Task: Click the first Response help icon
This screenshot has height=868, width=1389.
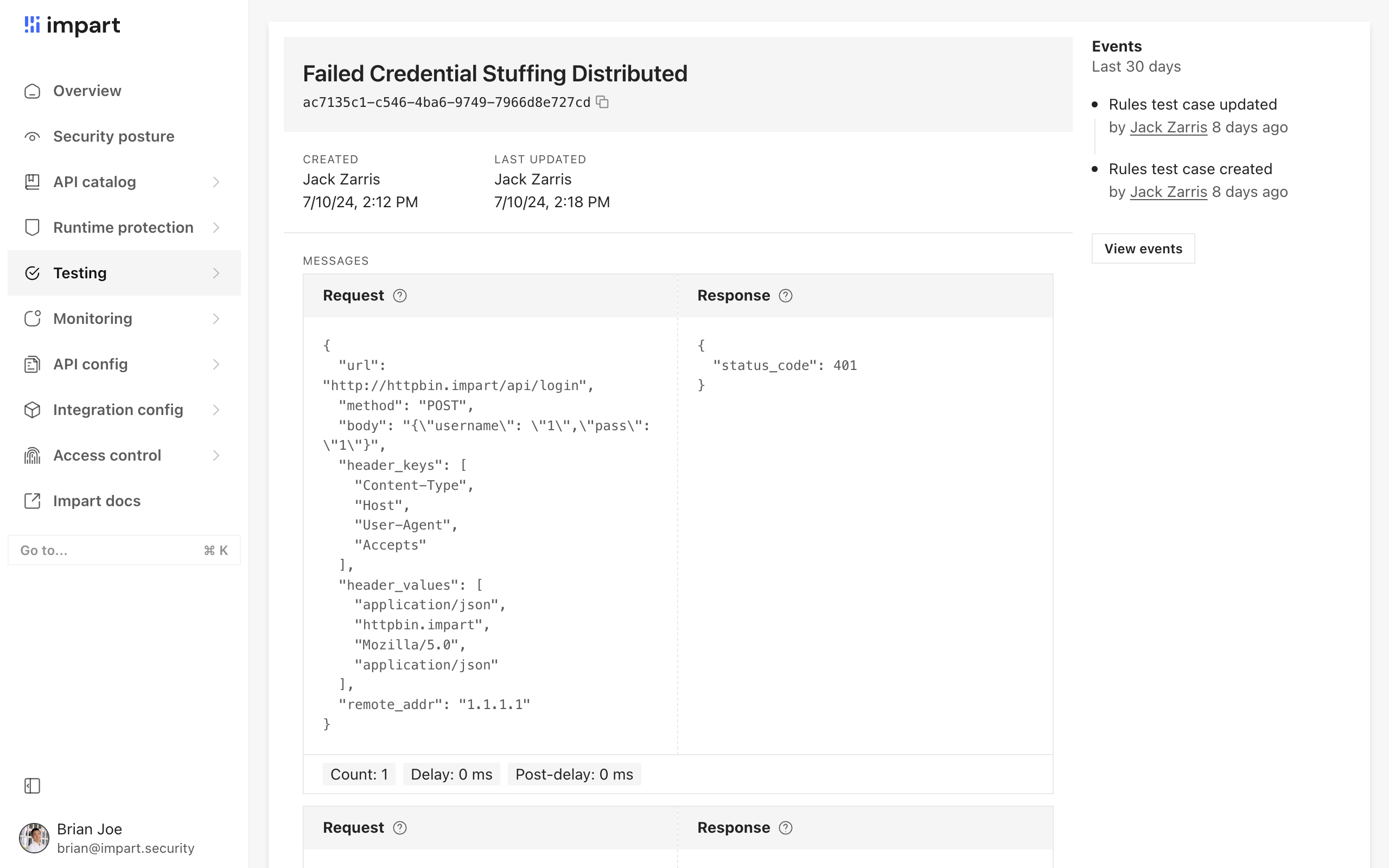Action: tap(785, 296)
